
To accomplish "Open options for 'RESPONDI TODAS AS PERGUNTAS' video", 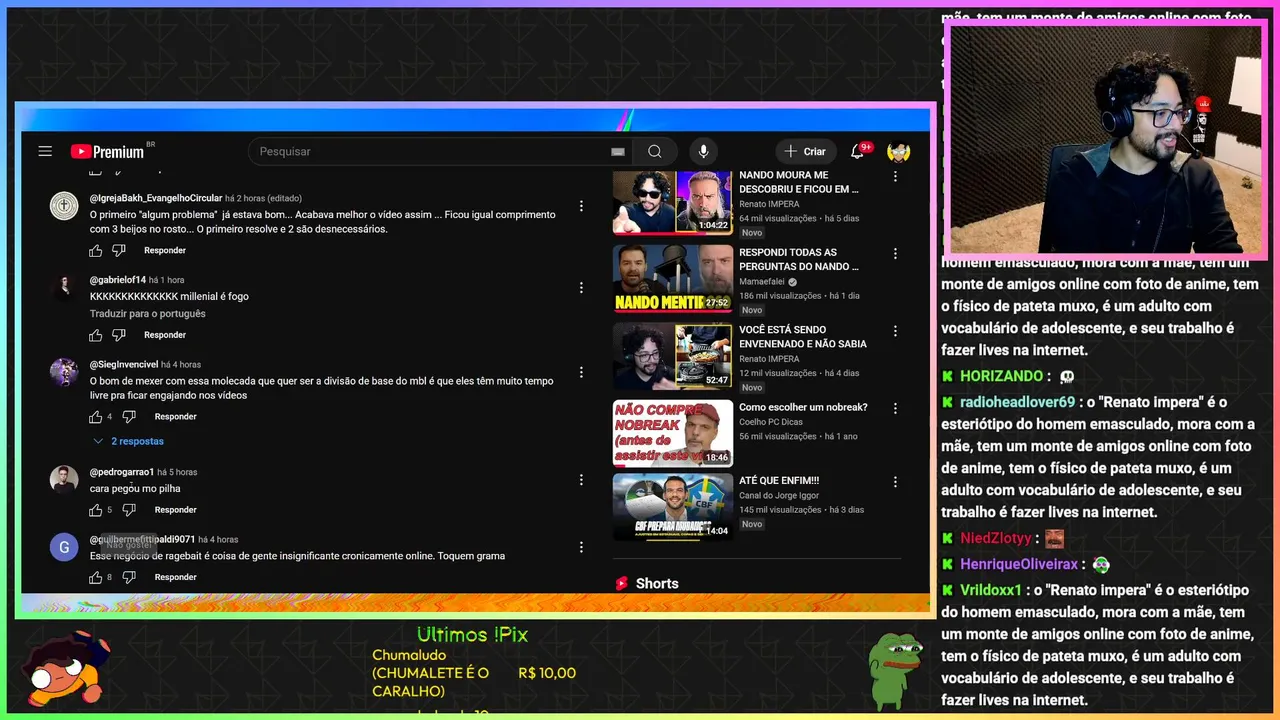I will (x=895, y=254).
